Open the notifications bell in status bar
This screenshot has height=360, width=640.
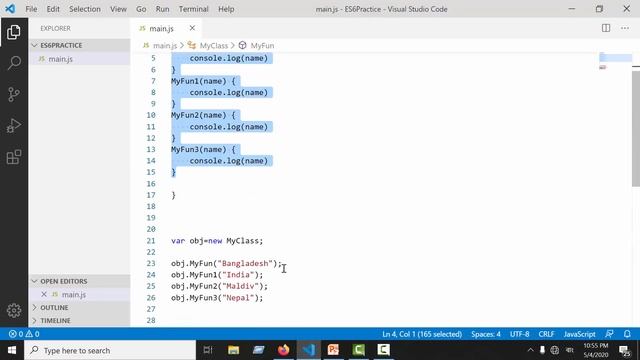(627, 334)
